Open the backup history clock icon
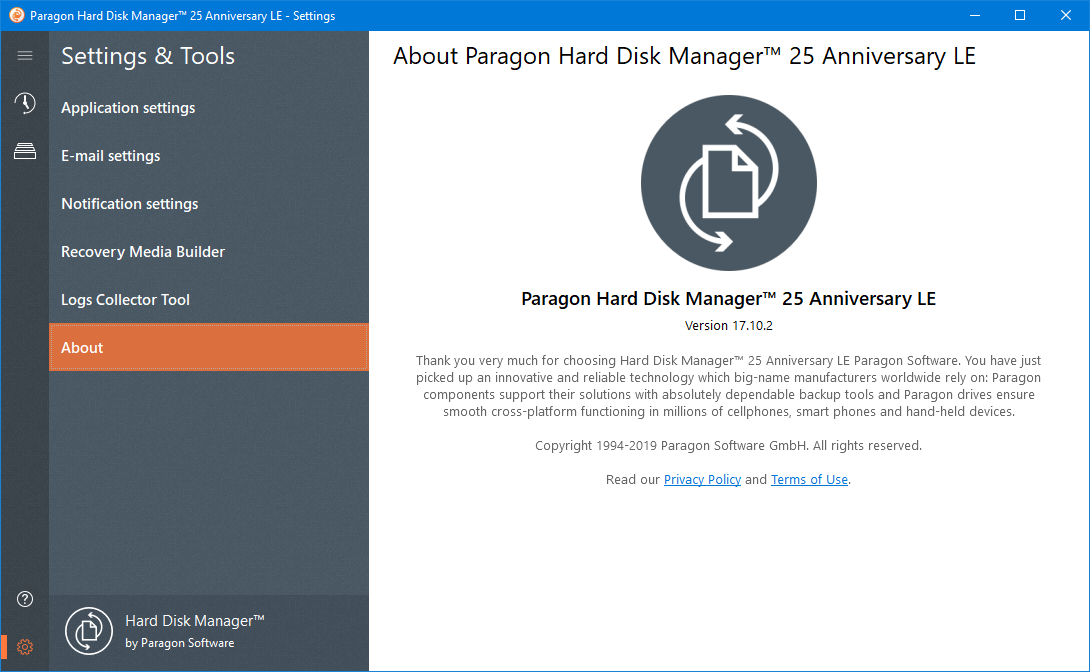 point(25,103)
